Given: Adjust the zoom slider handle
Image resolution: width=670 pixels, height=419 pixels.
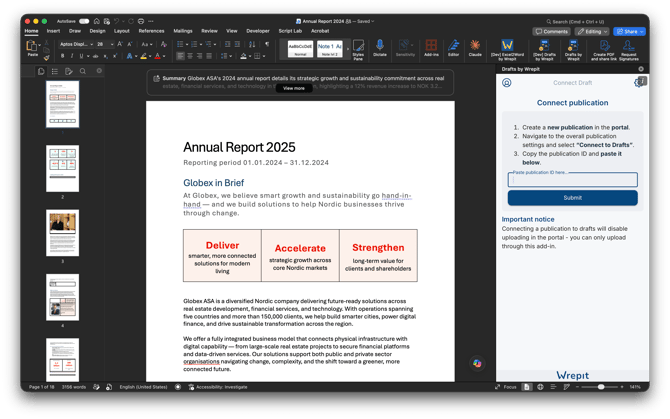Looking at the screenshot, I should [601, 387].
